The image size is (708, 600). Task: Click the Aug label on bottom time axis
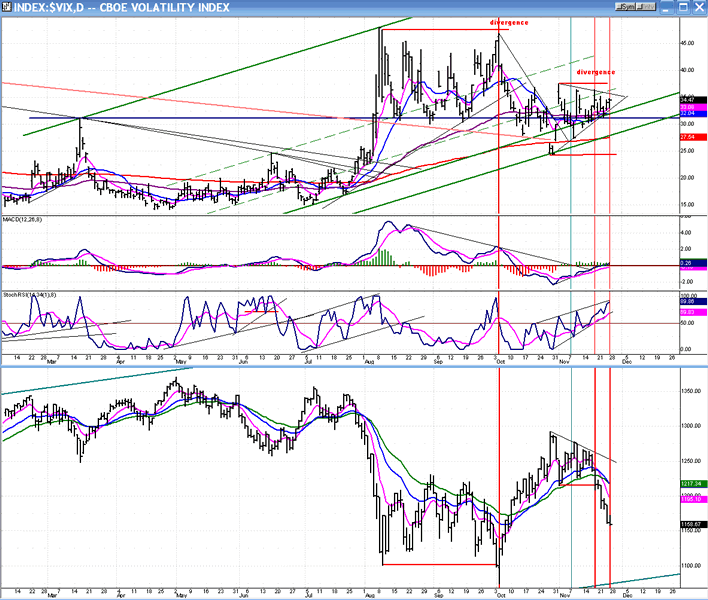coord(370,594)
